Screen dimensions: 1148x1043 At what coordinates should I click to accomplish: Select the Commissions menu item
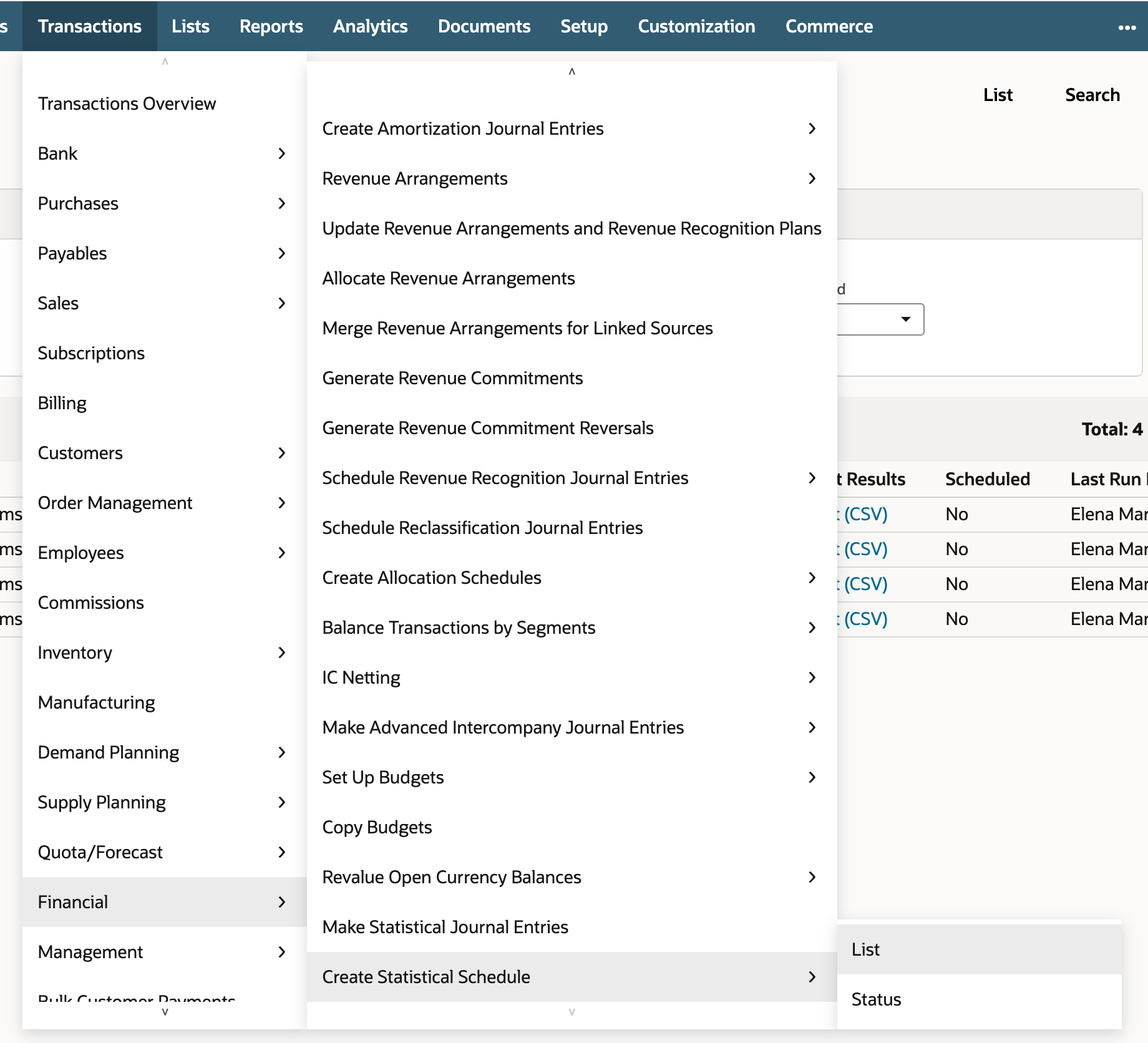pos(165,603)
